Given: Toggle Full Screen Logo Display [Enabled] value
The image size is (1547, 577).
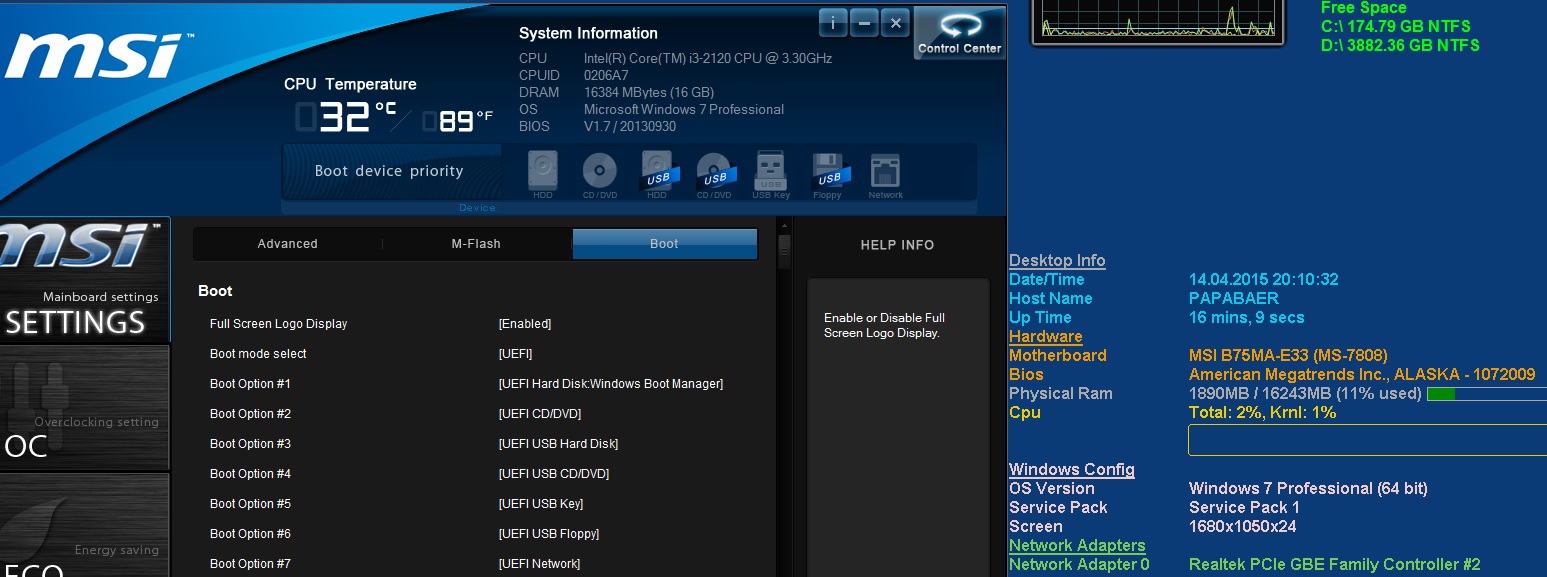Looking at the screenshot, I should tap(524, 324).
